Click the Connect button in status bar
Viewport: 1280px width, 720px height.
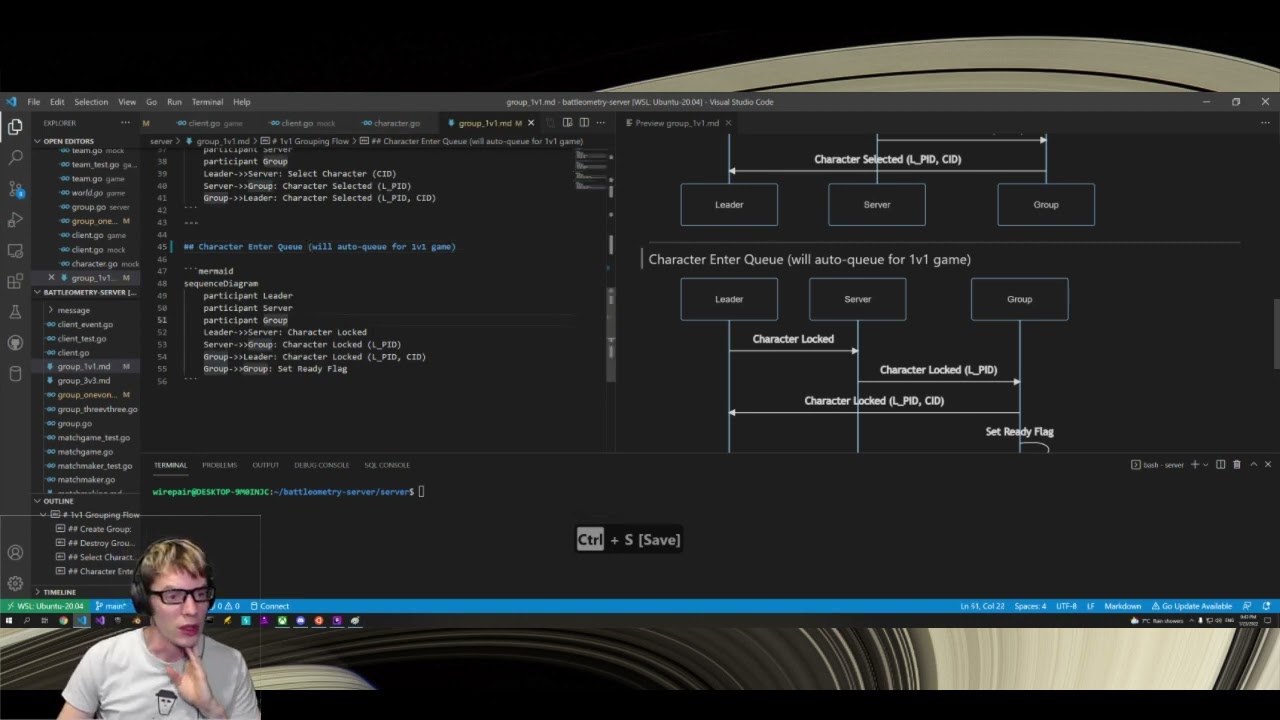tap(269, 606)
